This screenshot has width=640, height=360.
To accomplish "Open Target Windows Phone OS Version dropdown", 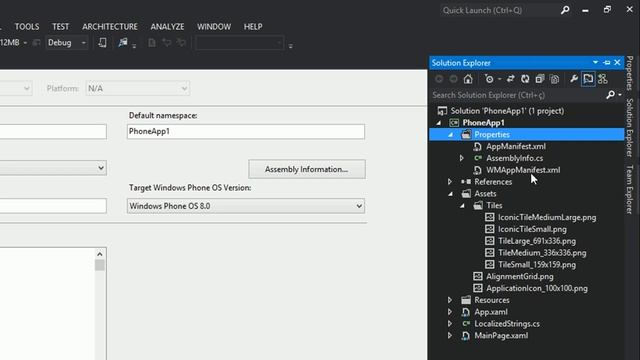I will click(x=246, y=206).
